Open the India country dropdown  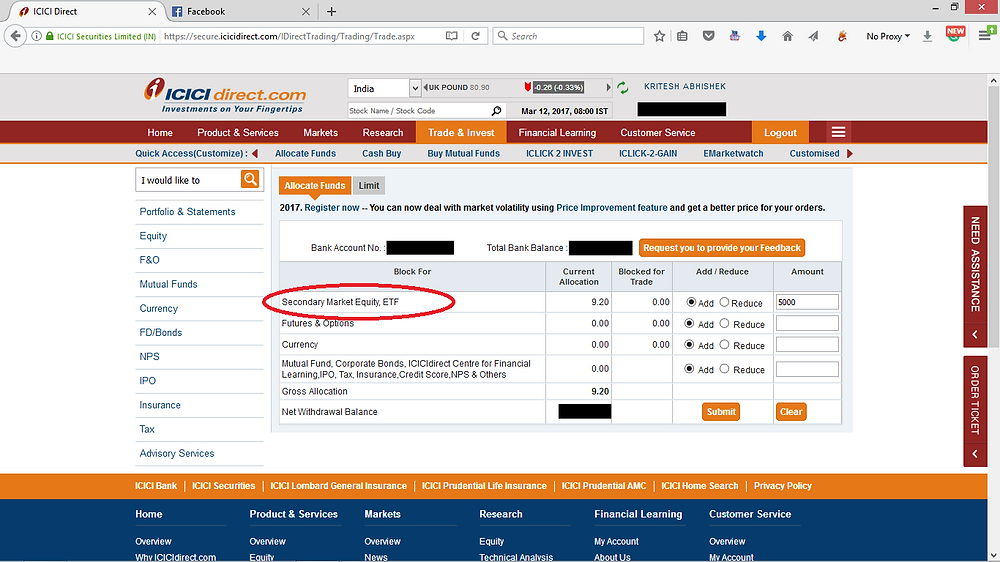click(385, 88)
